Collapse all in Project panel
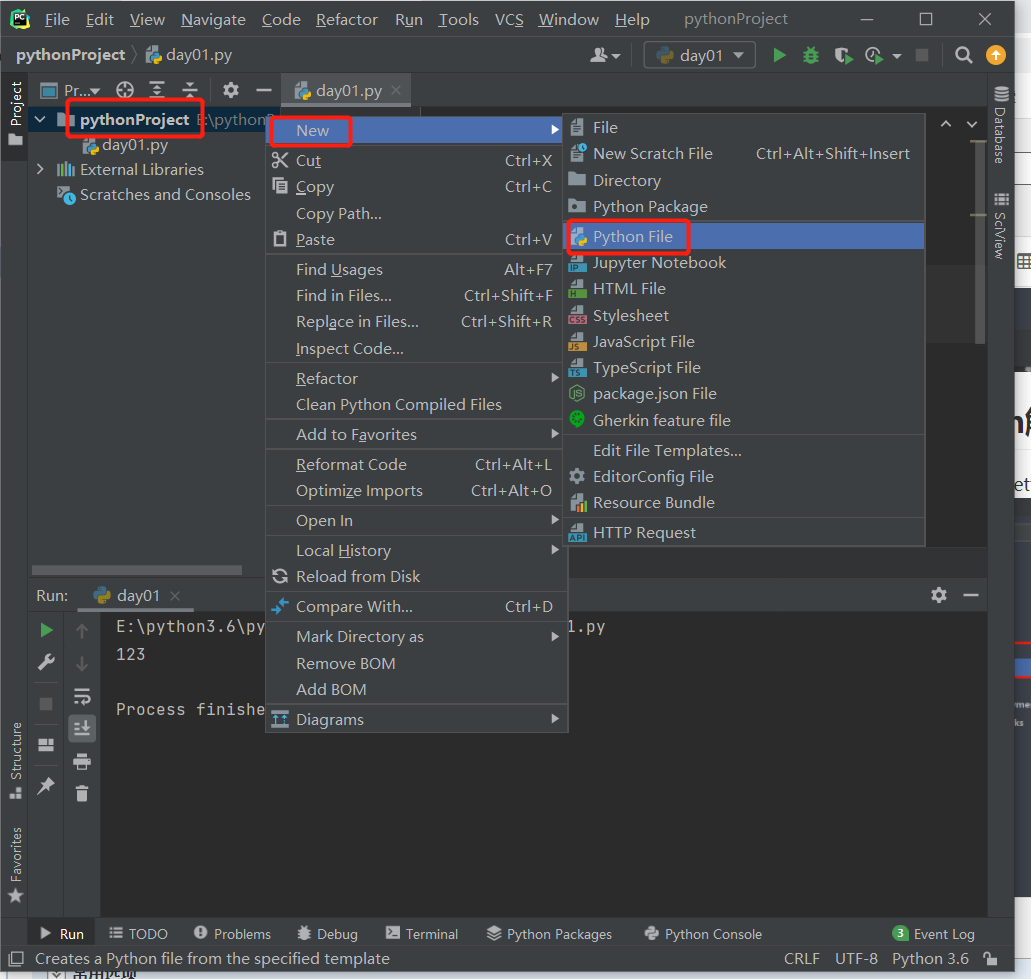This screenshot has height=979, width=1031. [189, 89]
